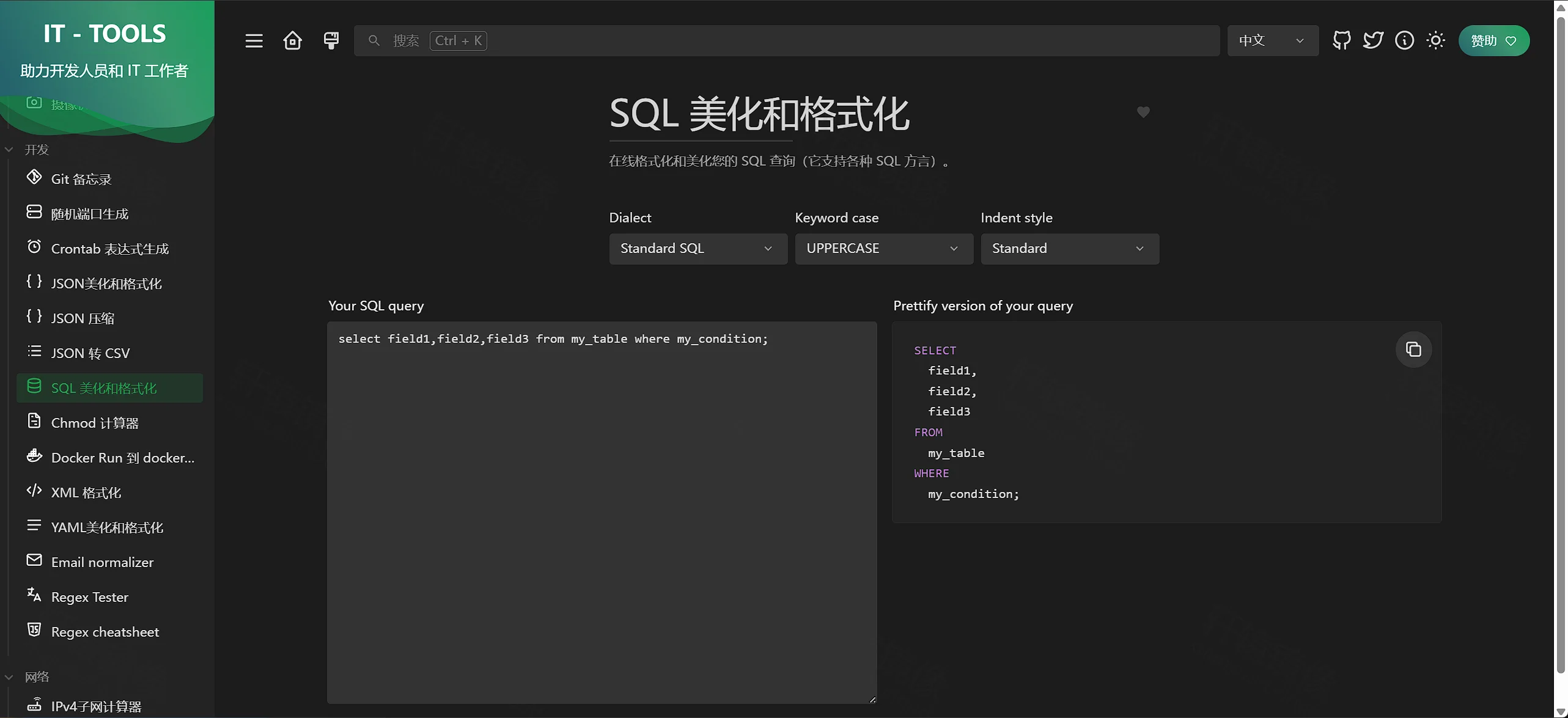The width and height of the screenshot is (1568, 718).
Task: Open Regex Tester tool
Action: (110, 597)
